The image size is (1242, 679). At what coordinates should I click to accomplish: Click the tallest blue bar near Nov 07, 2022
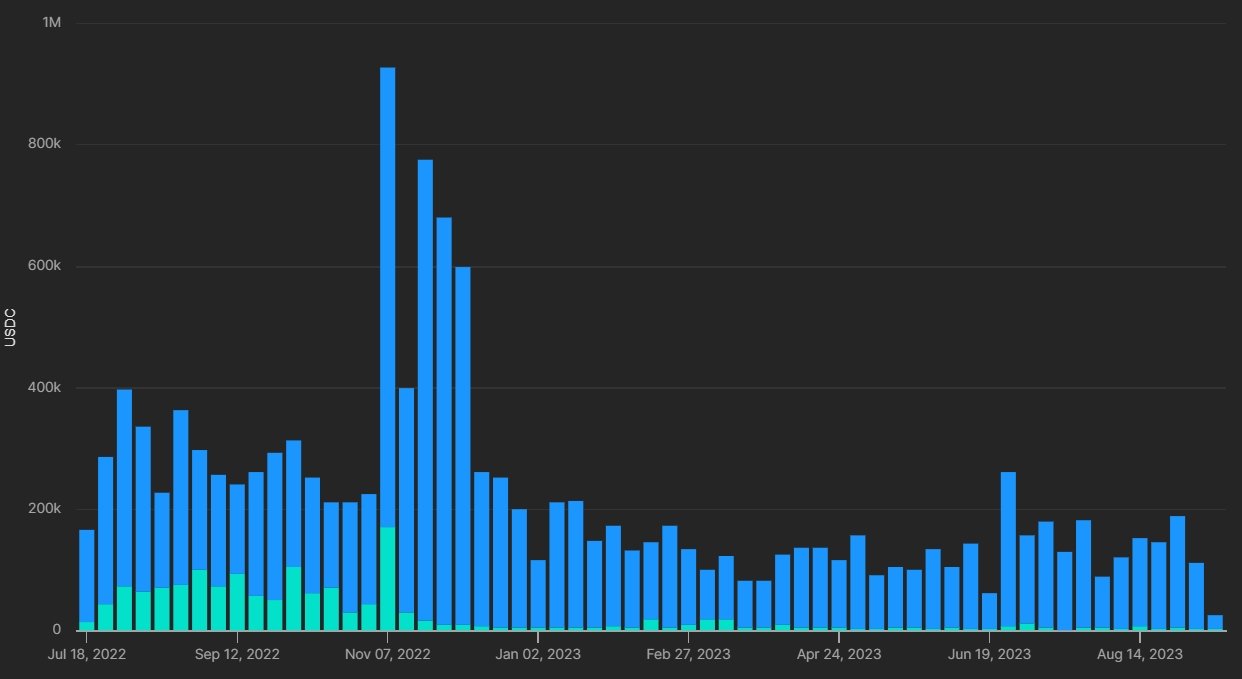tap(387, 300)
